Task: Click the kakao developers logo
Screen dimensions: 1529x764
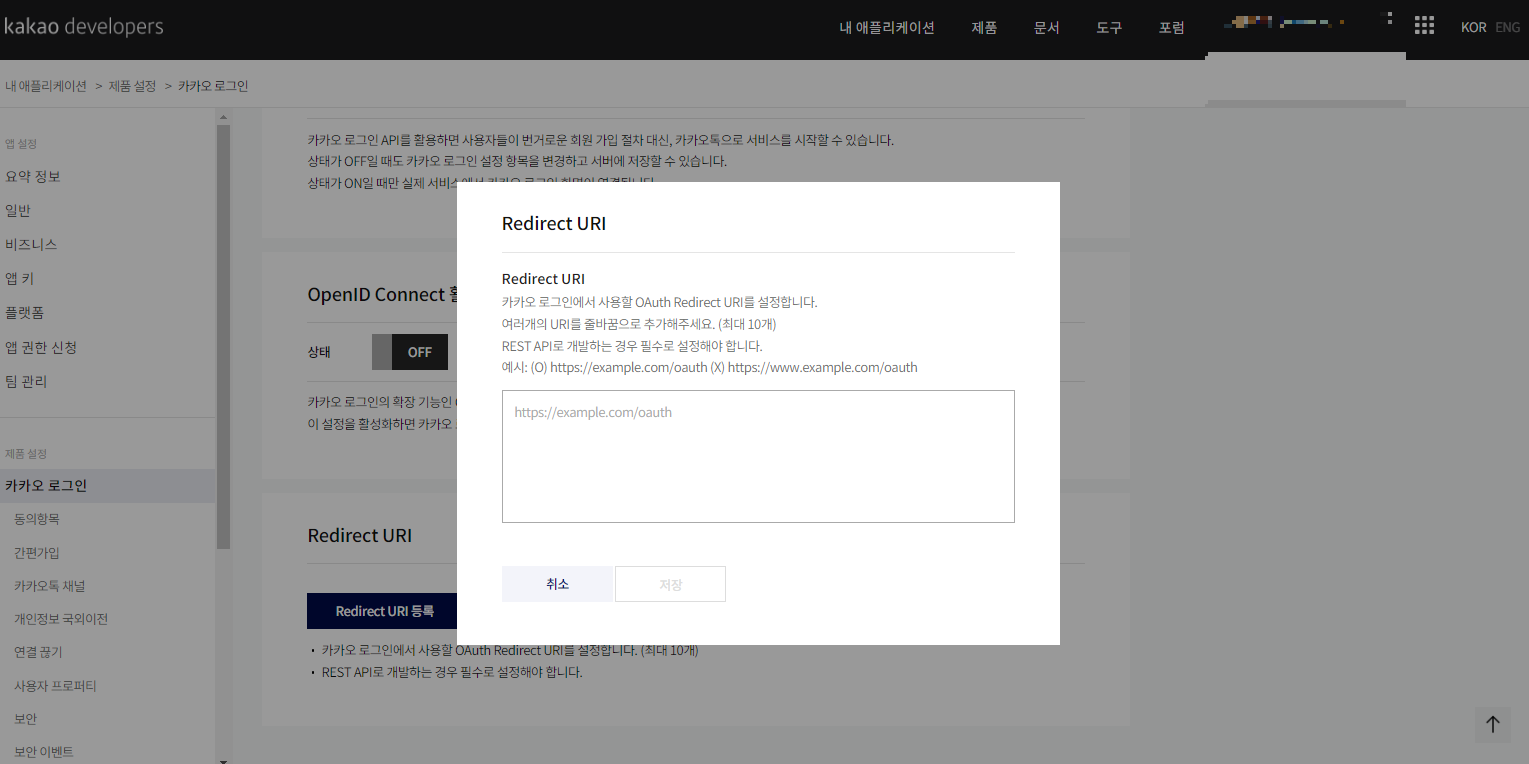Action: coord(83,27)
